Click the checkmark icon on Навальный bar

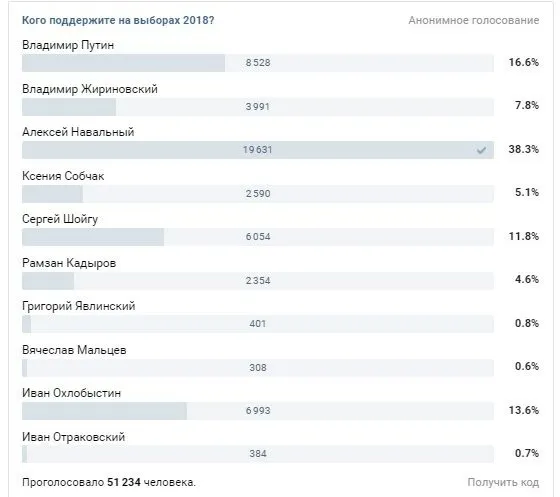point(481,150)
